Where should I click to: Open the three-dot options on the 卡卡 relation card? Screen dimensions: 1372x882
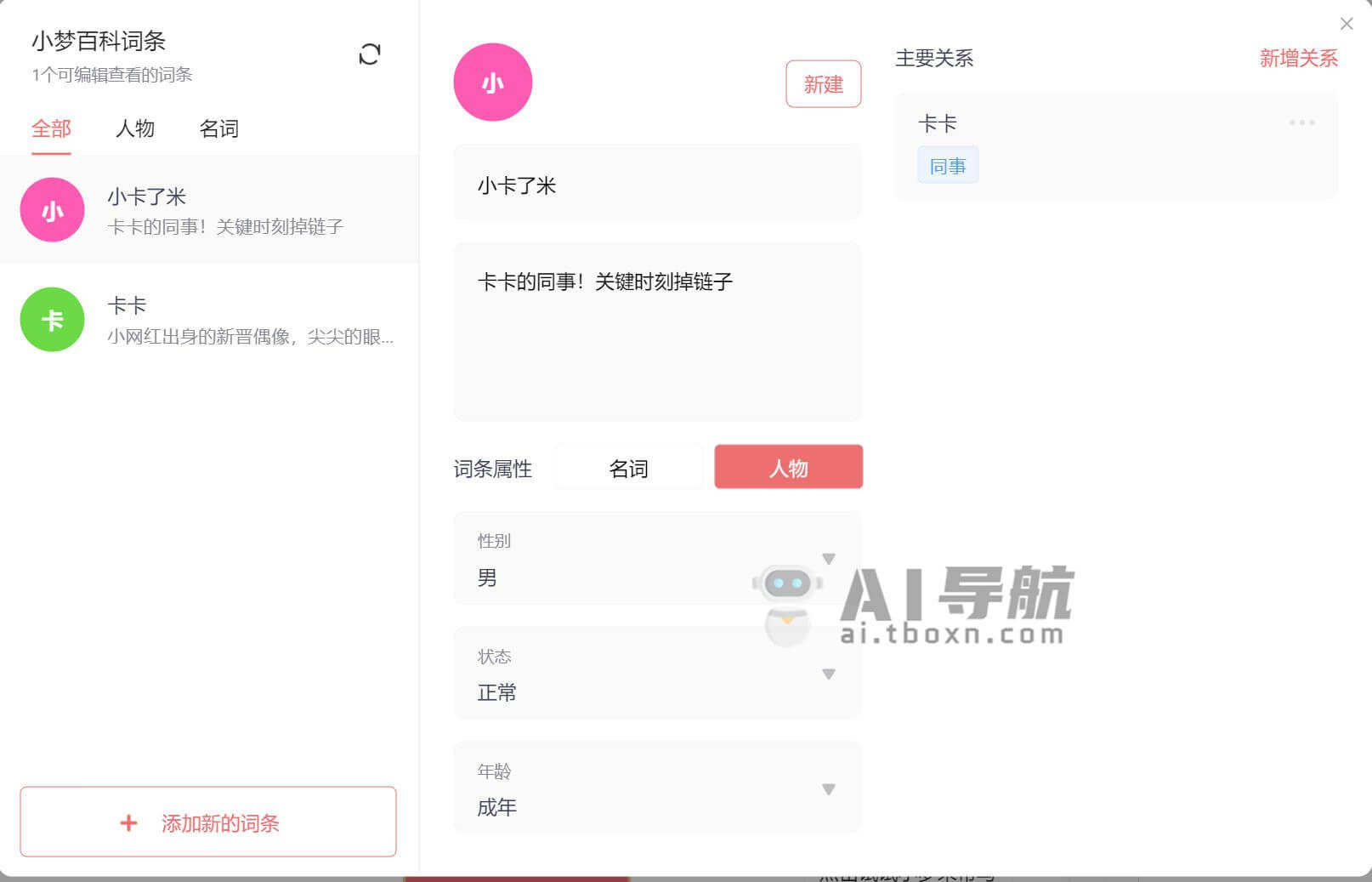[1301, 122]
